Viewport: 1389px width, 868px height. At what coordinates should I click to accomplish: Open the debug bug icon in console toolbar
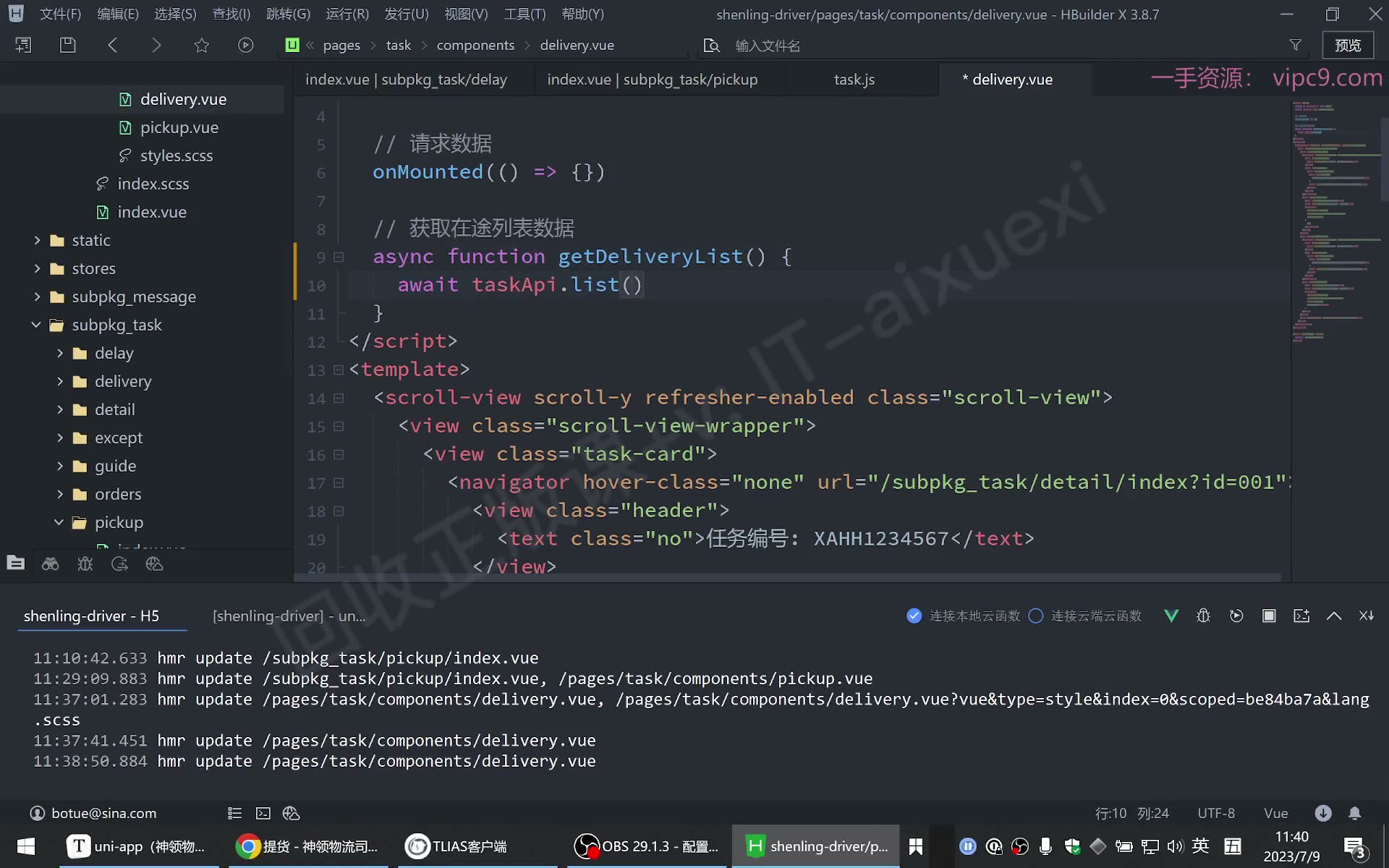point(1203,616)
